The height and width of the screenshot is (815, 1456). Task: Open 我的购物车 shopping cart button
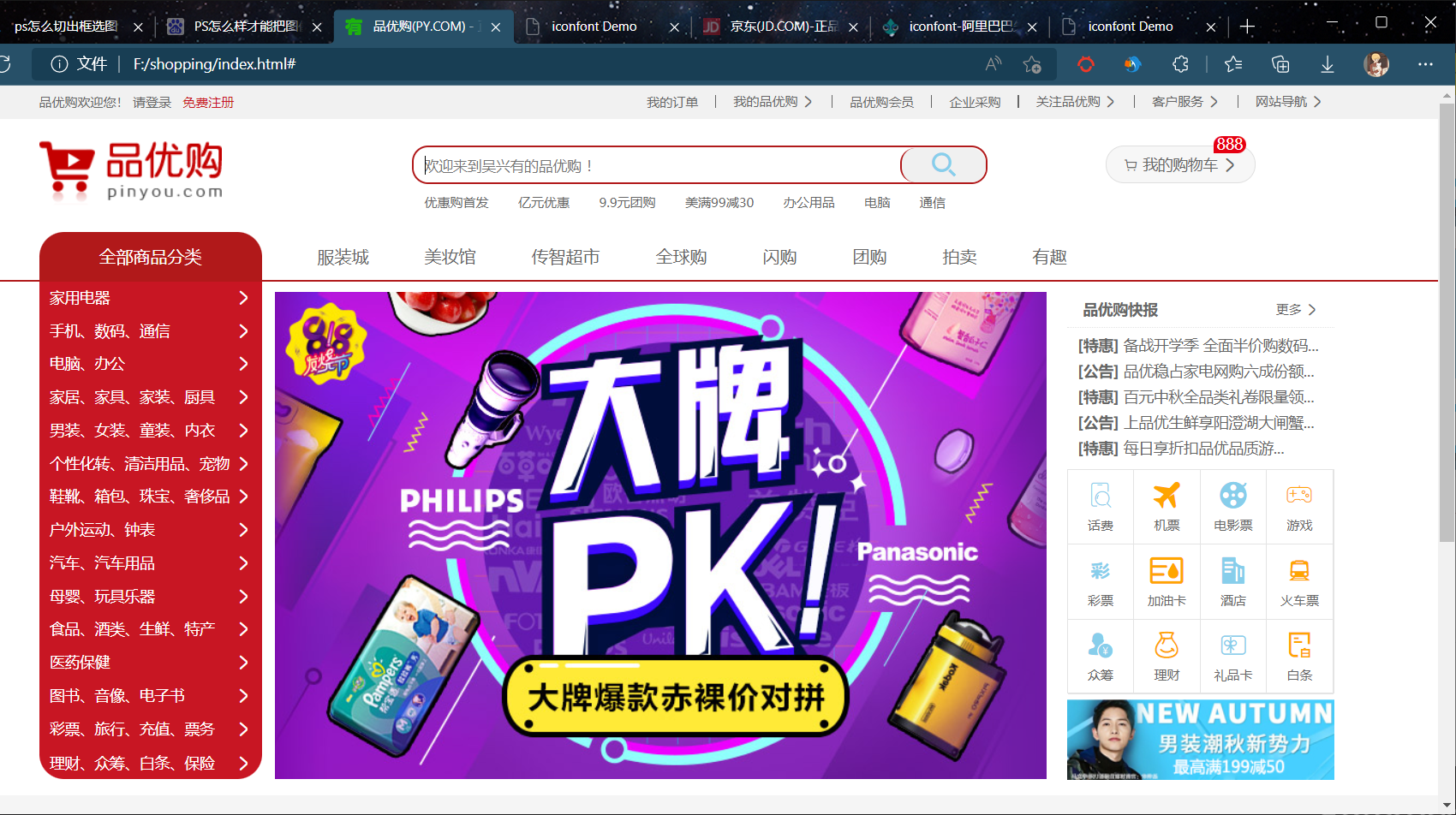tap(1179, 165)
